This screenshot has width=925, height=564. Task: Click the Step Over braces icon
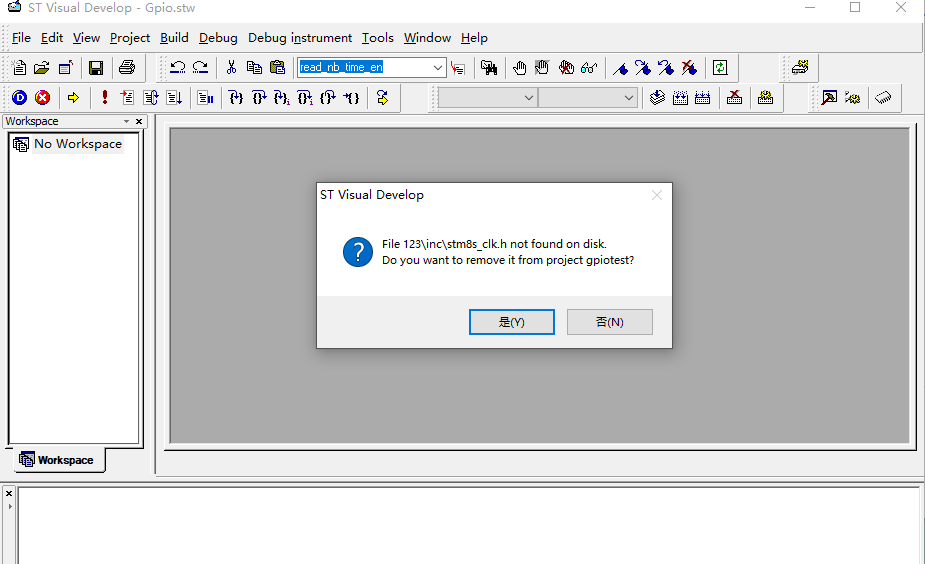click(259, 97)
